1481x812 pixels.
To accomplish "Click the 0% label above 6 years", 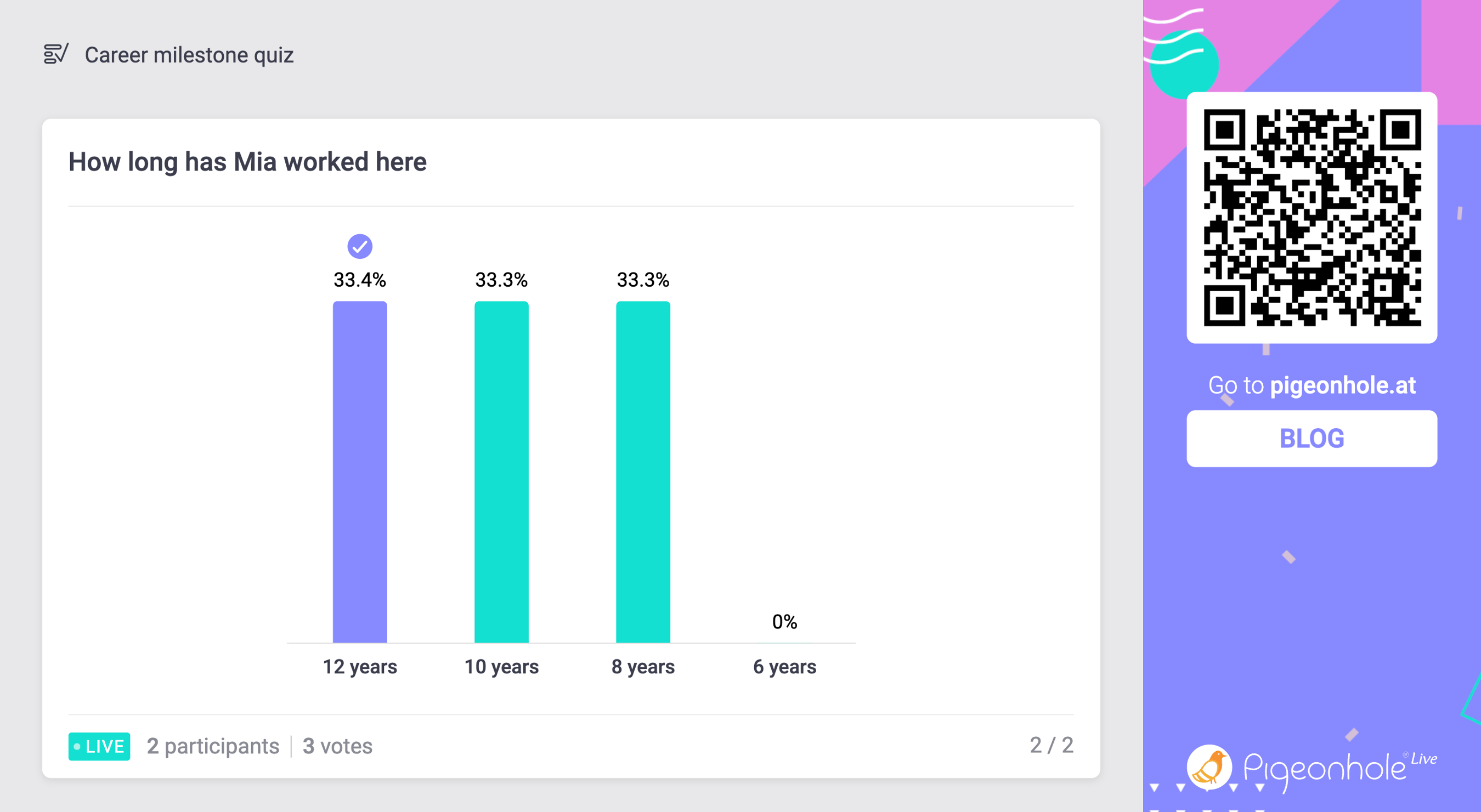I will point(785,622).
